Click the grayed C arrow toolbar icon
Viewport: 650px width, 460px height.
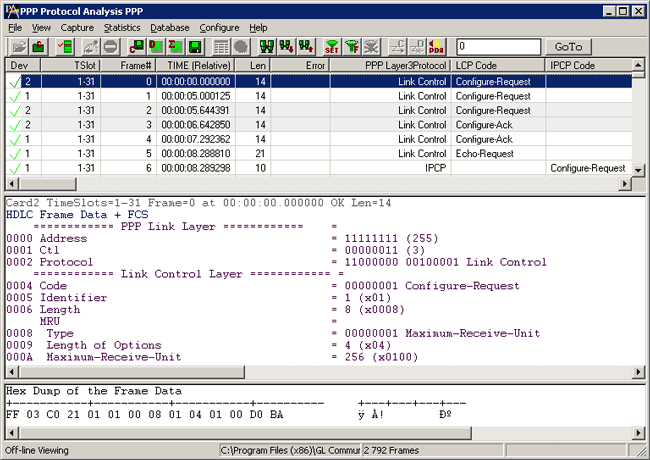[x=397, y=47]
